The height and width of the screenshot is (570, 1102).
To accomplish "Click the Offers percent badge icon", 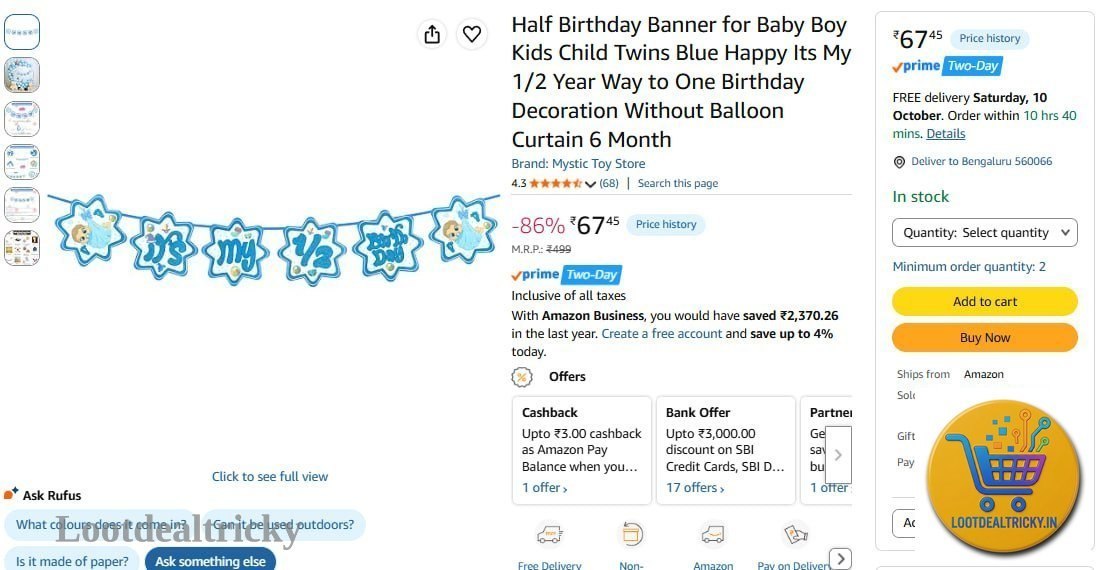I will [521, 377].
